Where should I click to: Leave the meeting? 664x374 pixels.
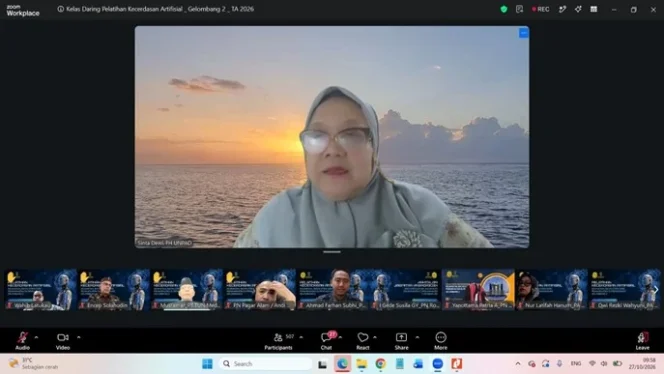(x=642, y=341)
